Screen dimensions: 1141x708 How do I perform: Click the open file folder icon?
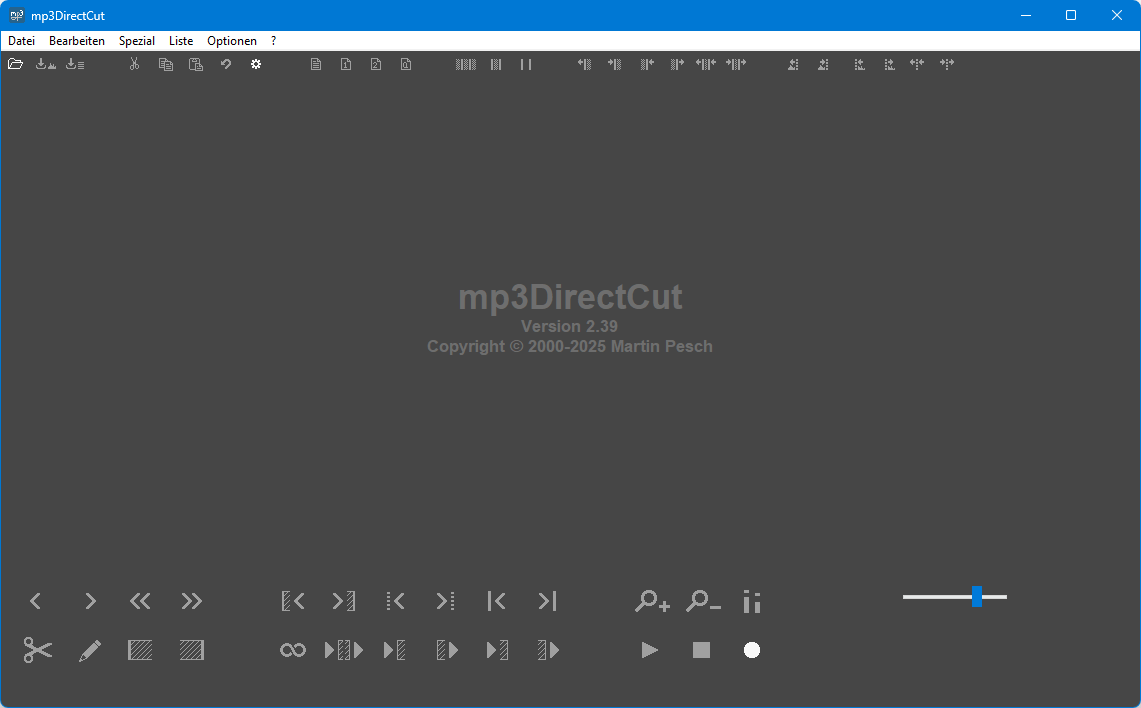click(x=15, y=64)
